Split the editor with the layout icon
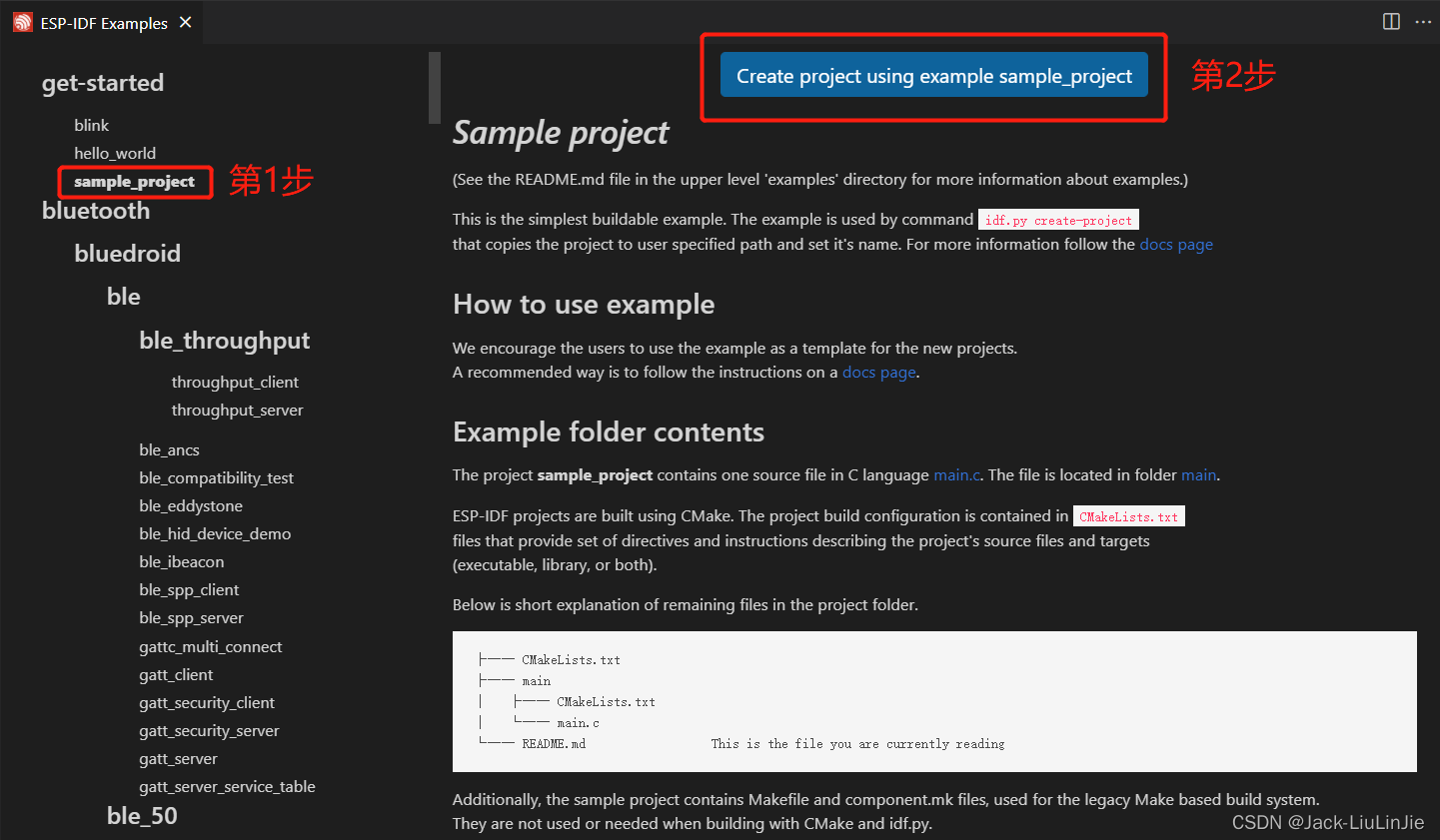Viewport: 1440px width, 840px height. point(1391,21)
